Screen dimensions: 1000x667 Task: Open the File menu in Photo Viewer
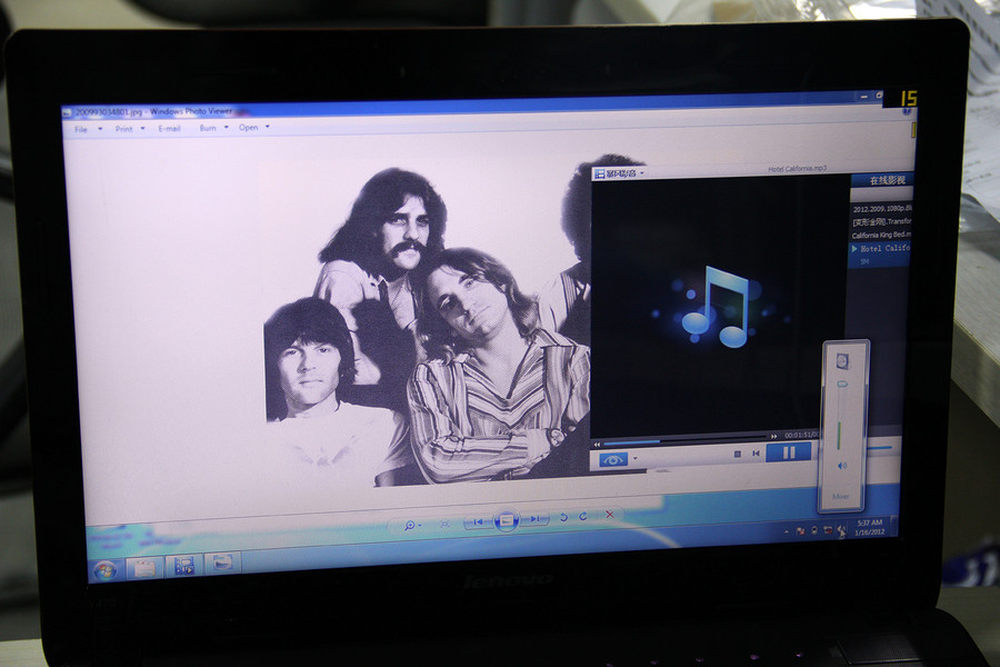(81, 129)
